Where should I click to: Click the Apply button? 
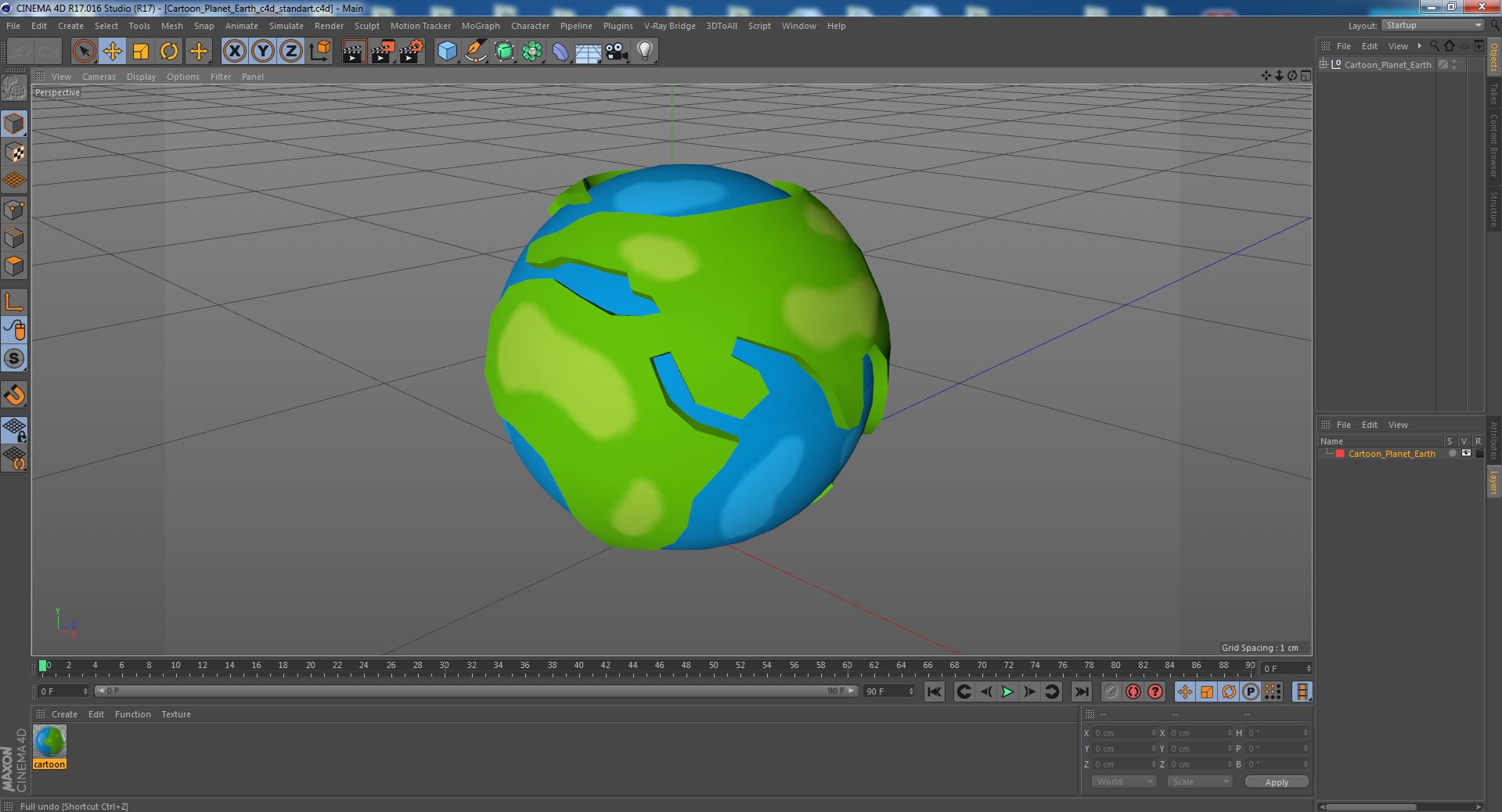coord(1277,781)
